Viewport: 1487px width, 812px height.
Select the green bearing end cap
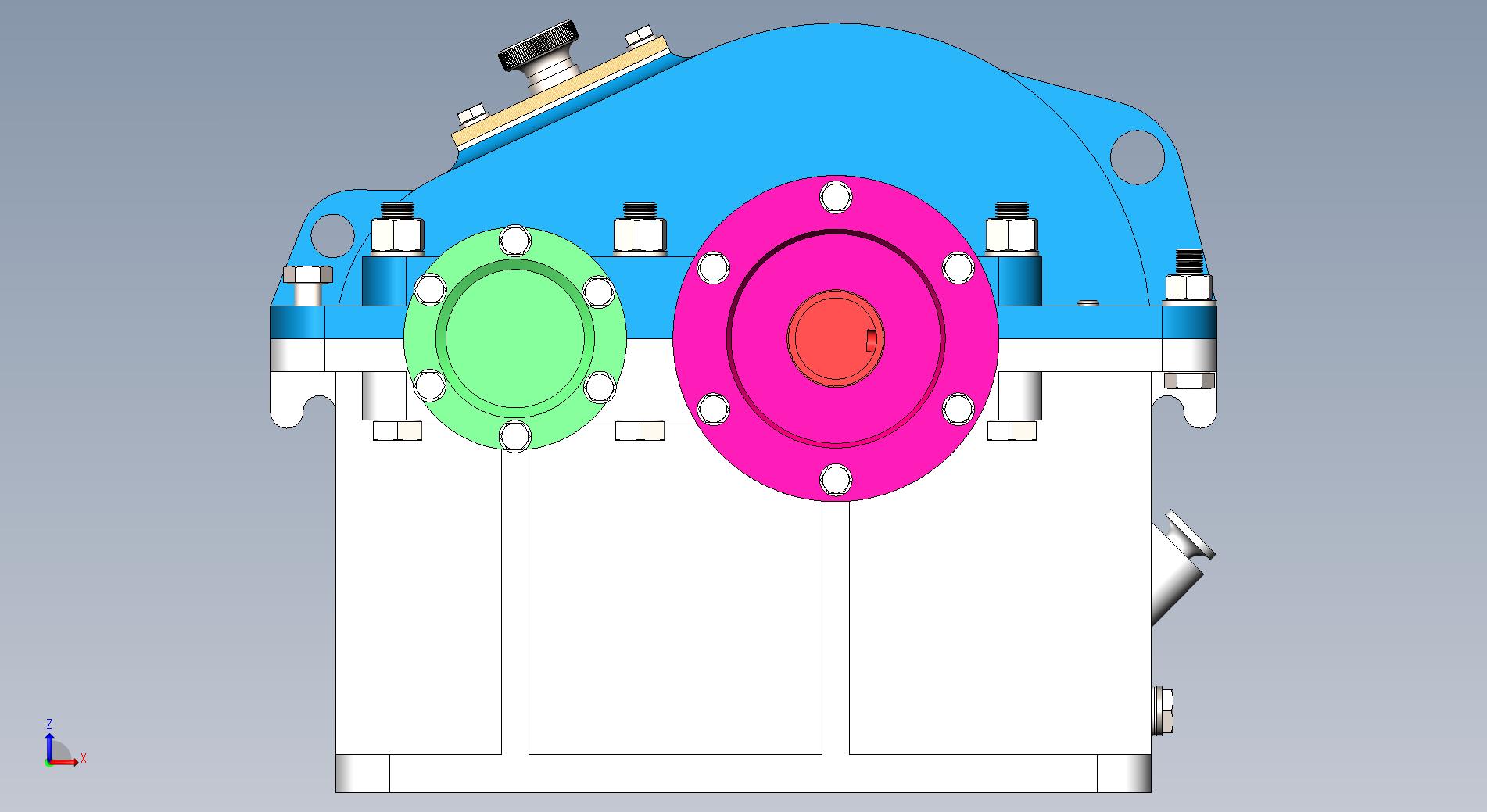click(514, 338)
